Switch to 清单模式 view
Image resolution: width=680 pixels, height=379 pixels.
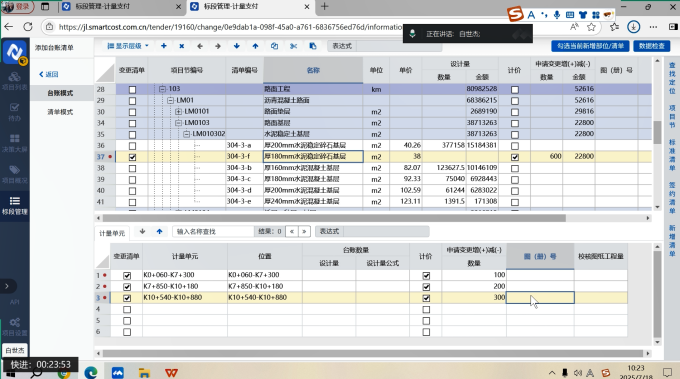tap(60, 112)
